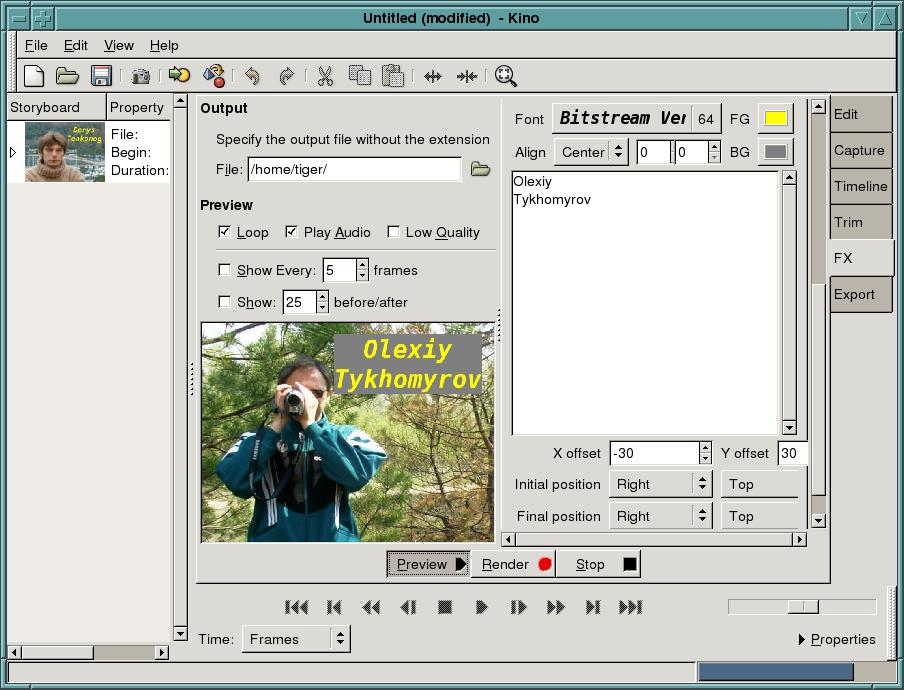Click the yellow FG color swatch
The image size is (904, 690).
click(775, 118)
